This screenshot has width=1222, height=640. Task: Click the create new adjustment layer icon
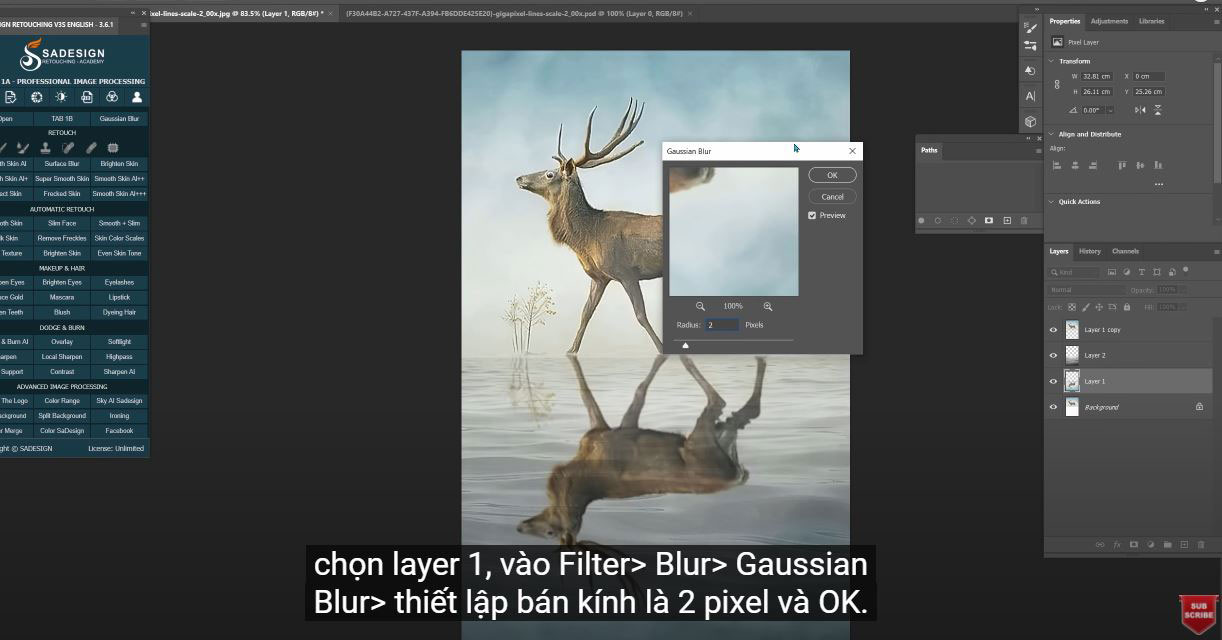(x=1151, y=545)
